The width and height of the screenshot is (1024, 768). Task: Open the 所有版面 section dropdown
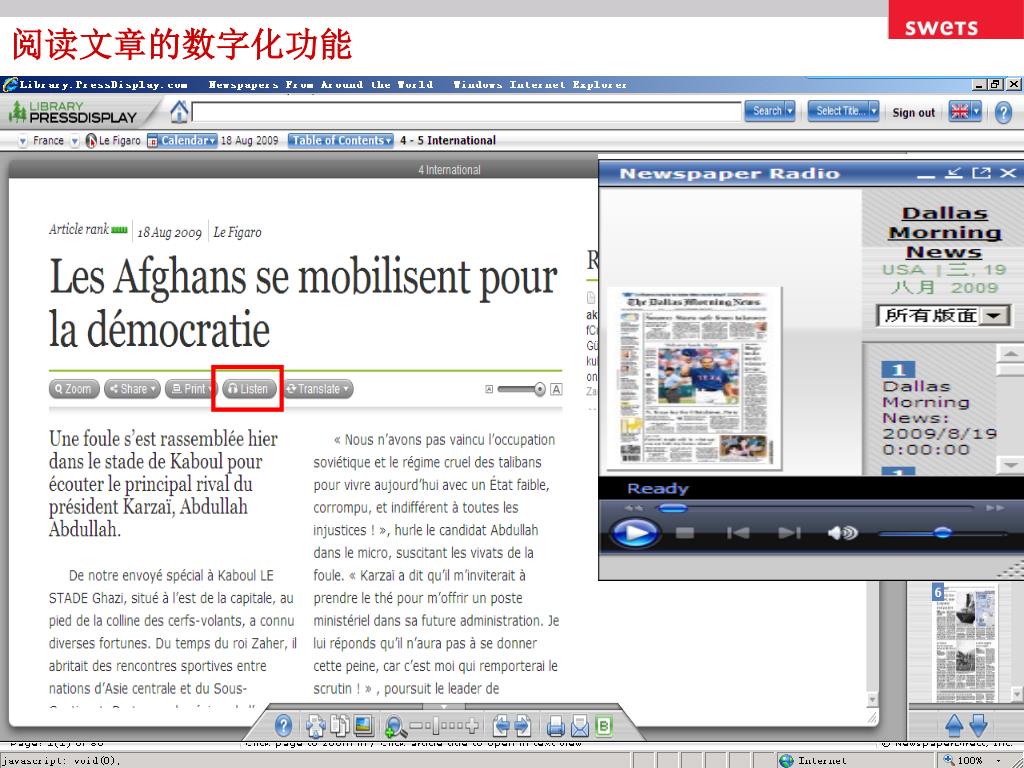943,315
